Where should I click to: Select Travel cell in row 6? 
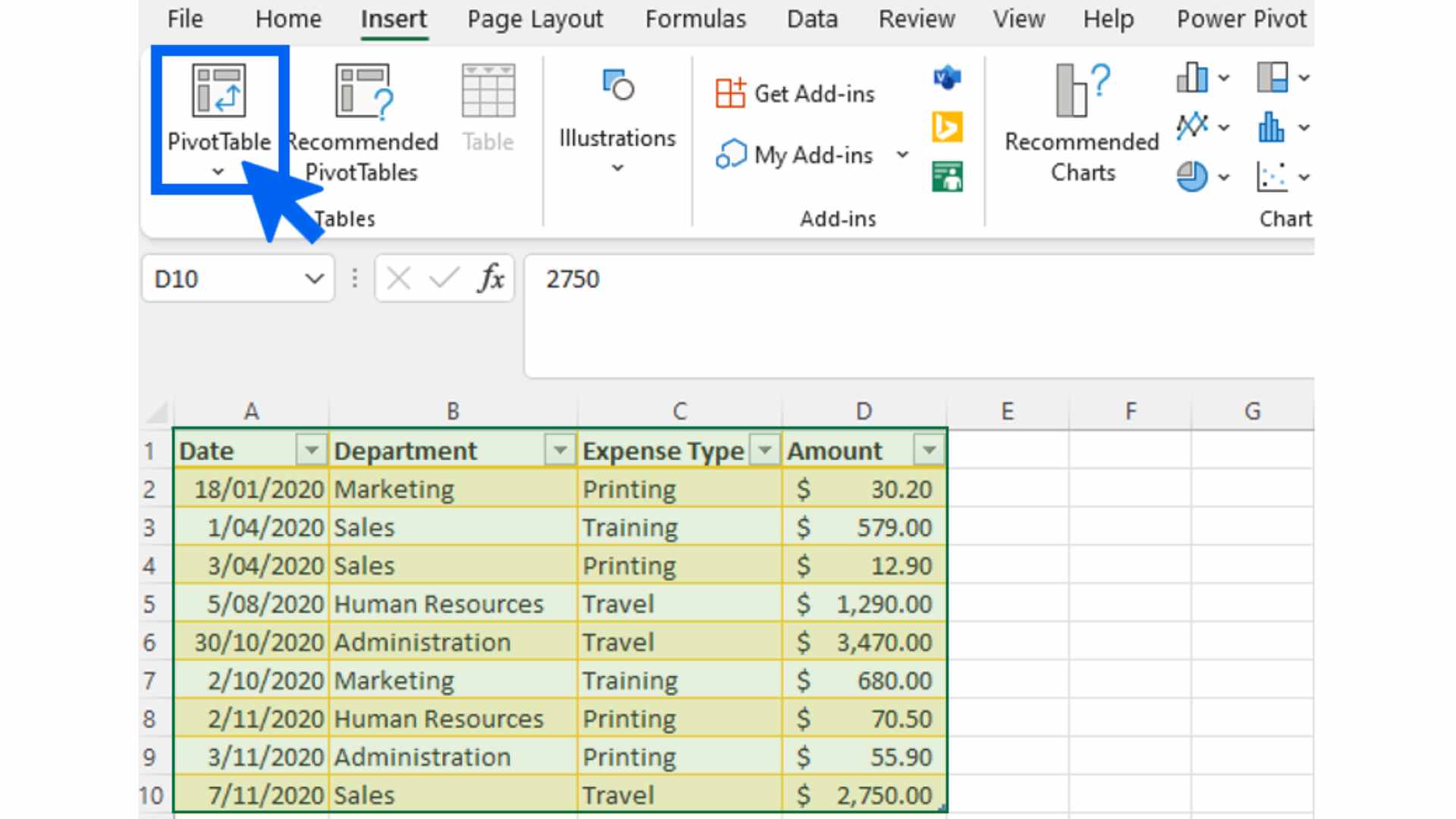[679, 642]
